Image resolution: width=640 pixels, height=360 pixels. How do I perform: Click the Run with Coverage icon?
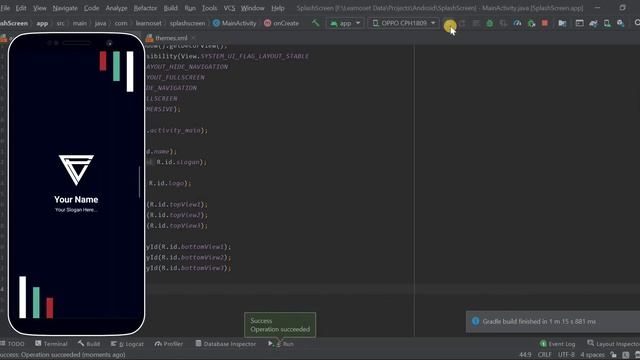pyautogui.click(x=503, y=24)
